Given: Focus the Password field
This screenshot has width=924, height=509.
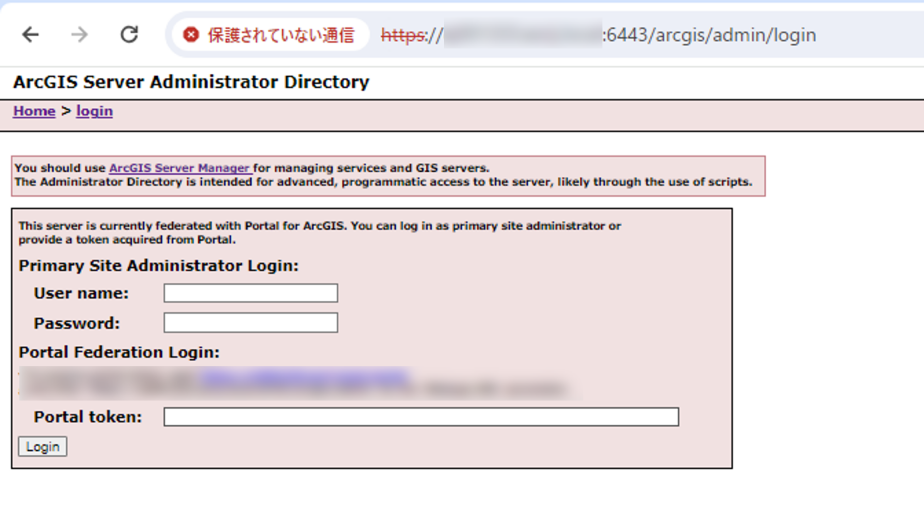Looking at the screenshot, I should 250,323.
